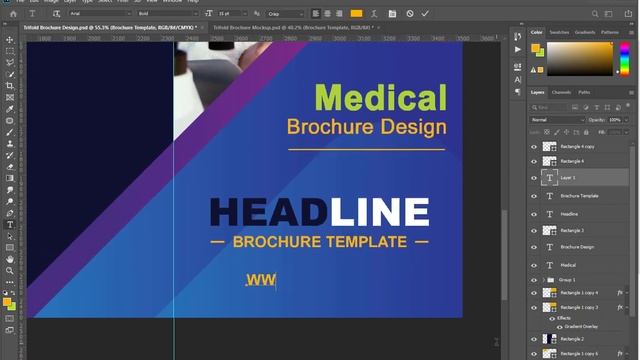
Task: Hide the Headline layer
Action: click(534, 214)
